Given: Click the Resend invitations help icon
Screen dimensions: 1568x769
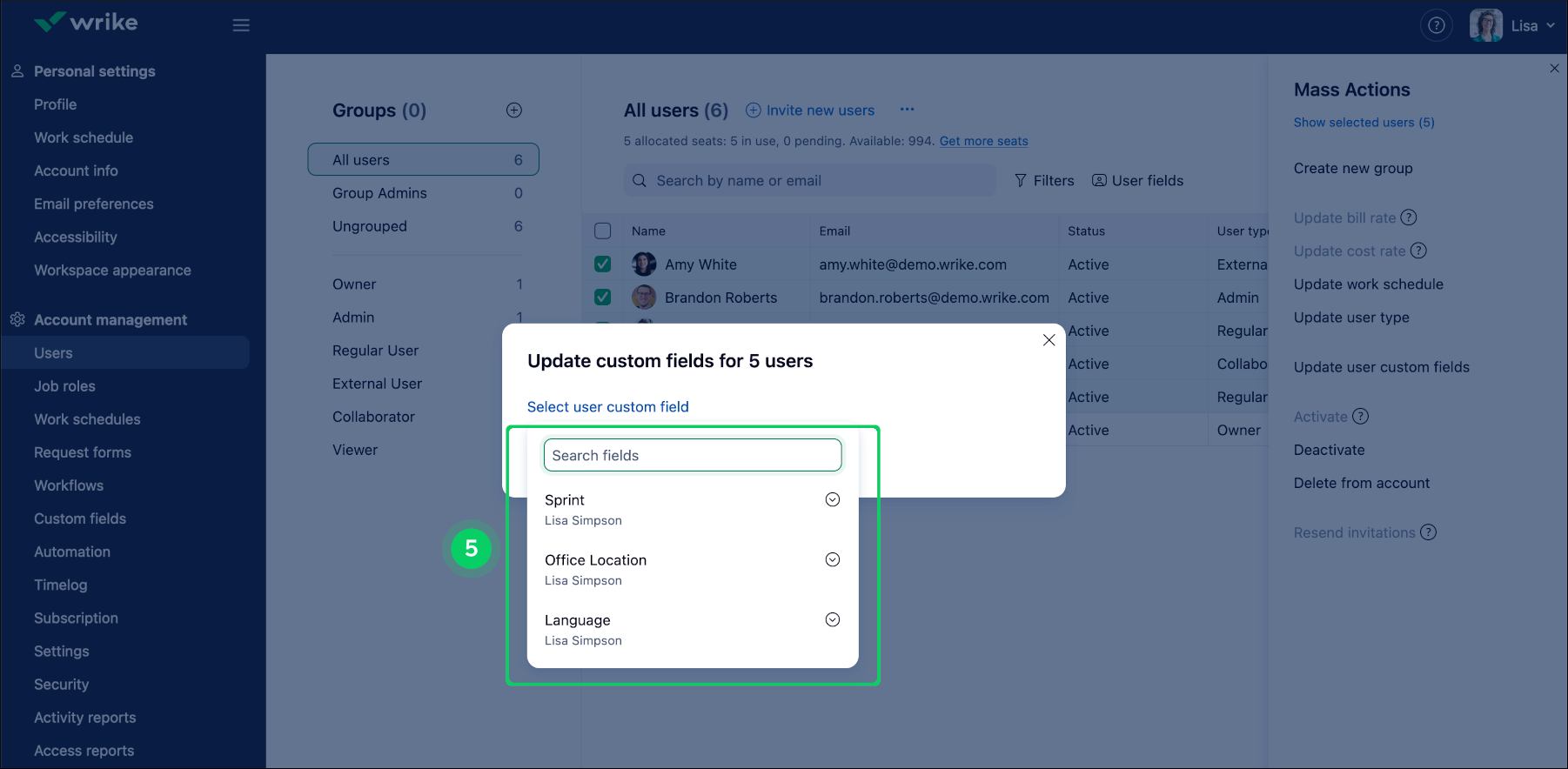Looking at the screenshot, I should point(1428,532).
